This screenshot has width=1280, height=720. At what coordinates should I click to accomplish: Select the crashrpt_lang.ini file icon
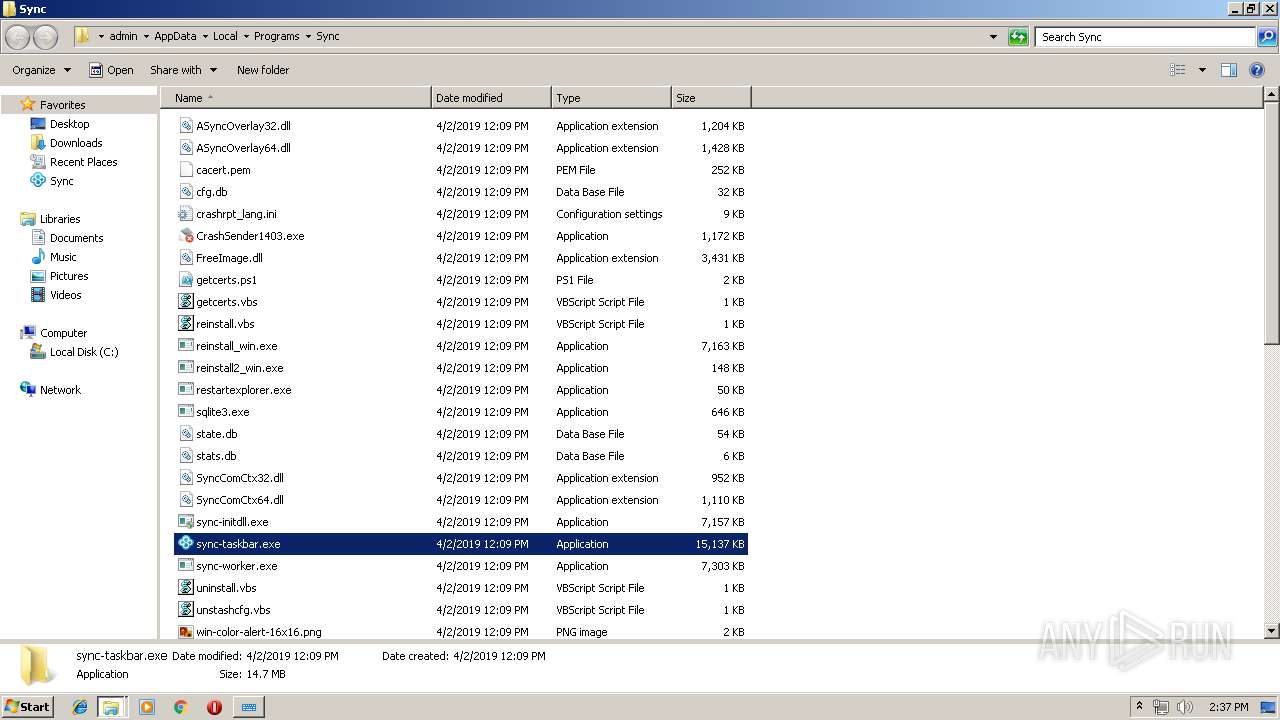point(185,213)
